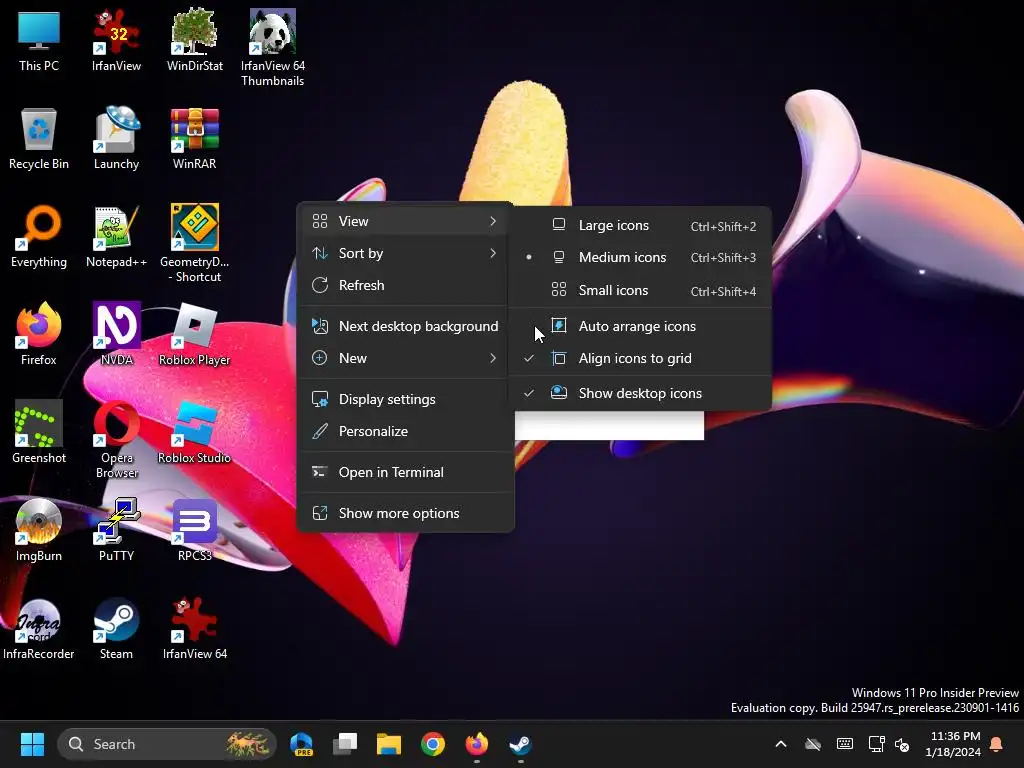The height and width of the screenshot is (768, 1024).
Task: Open touch keyboard tray icon
Action: tap(844, 744)
